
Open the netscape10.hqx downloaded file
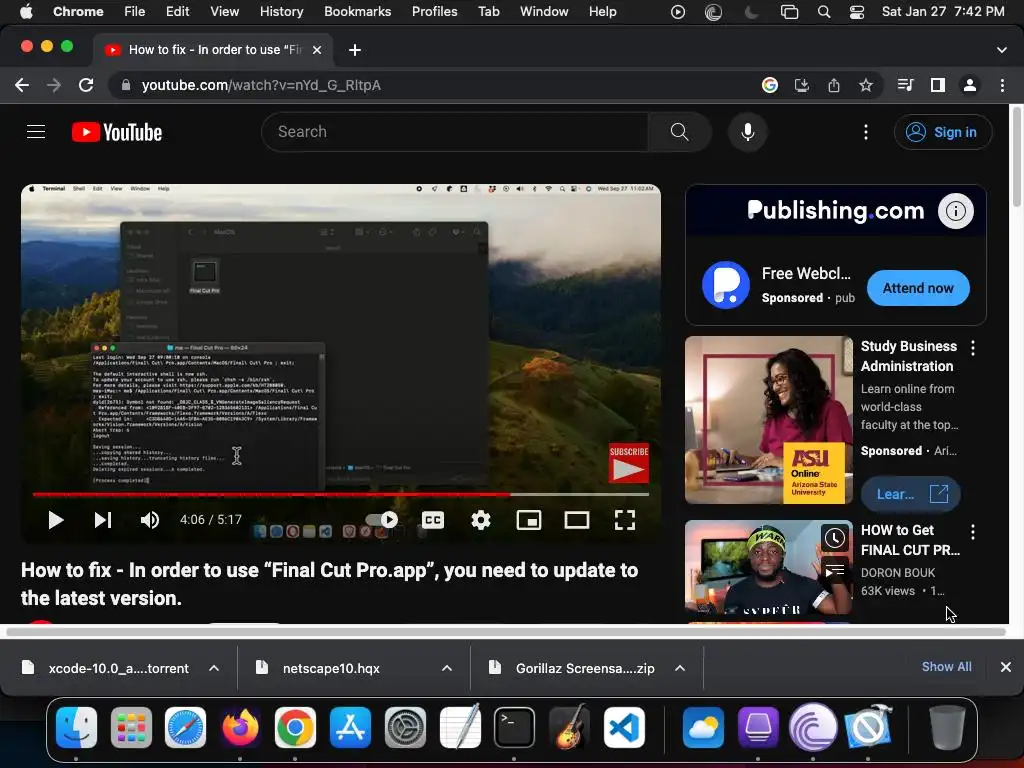point(330,668)
